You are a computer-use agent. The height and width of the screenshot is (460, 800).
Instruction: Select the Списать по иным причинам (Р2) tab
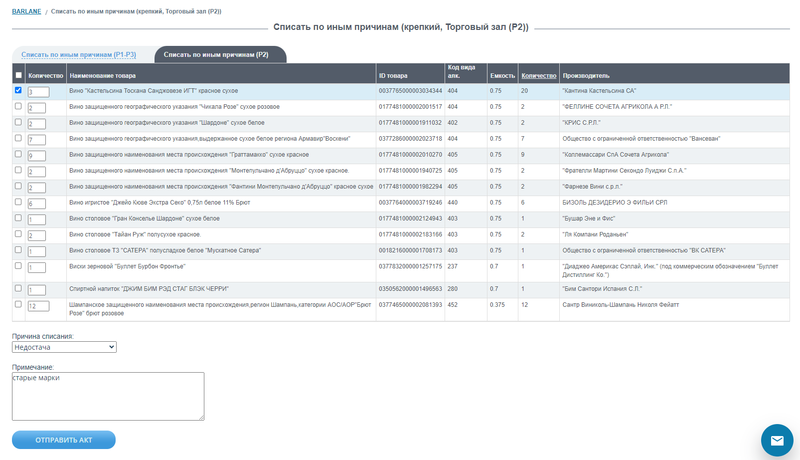pos(216,55)
